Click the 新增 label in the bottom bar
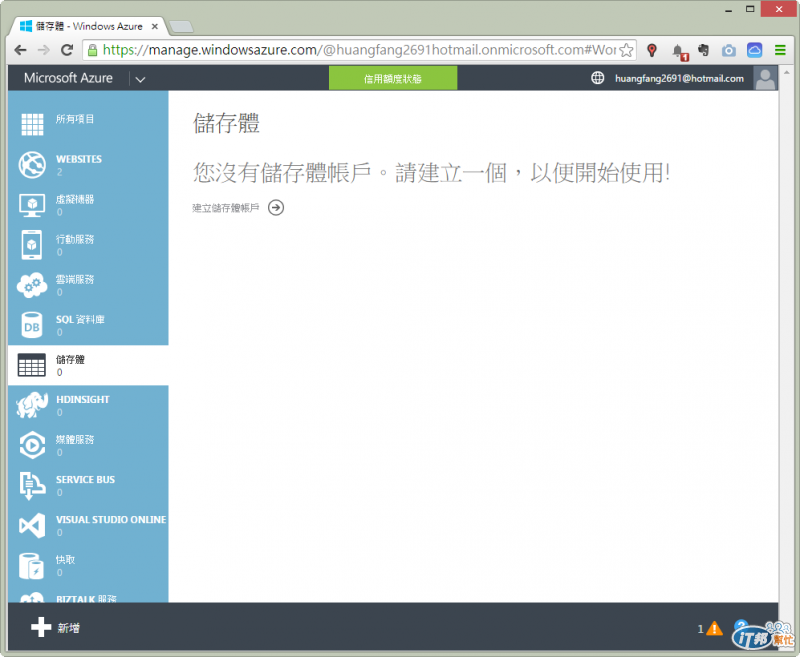800x657 pixels. (x=68, y=628)
